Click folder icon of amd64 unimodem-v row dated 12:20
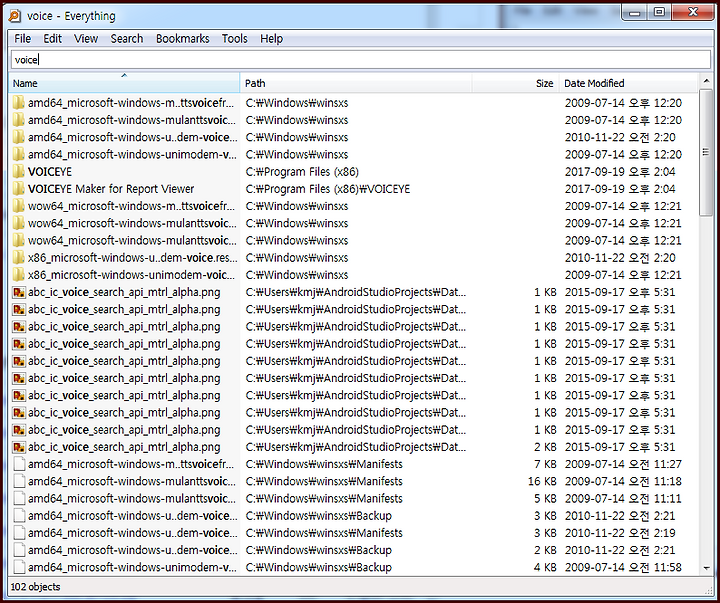The width and height of the screenshot is (720, 603). [x=19, y=154]
